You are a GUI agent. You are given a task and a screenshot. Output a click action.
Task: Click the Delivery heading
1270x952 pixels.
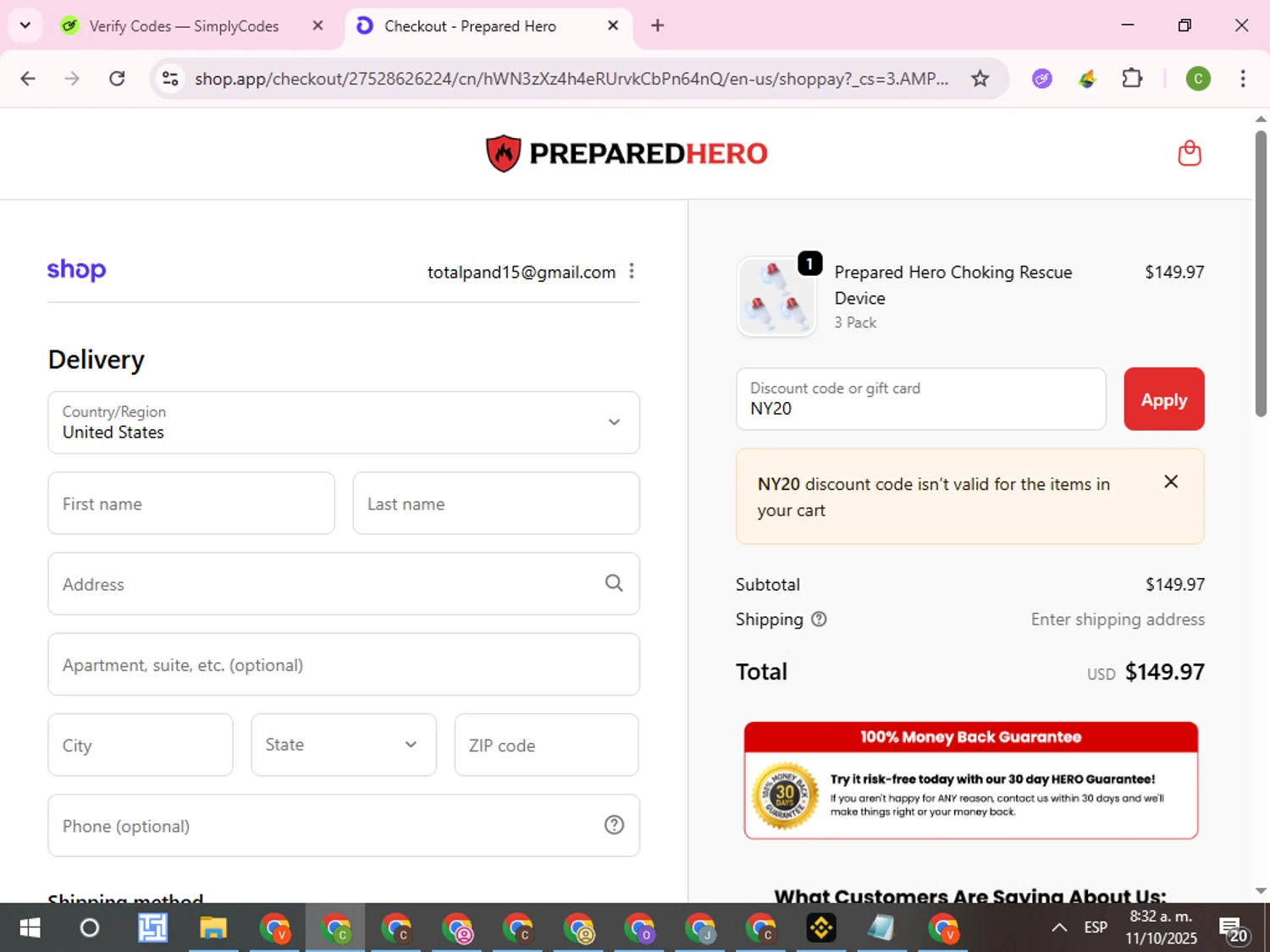click(97, 360)
